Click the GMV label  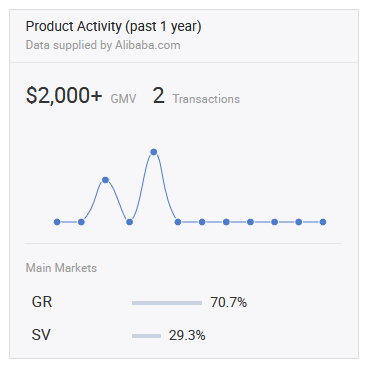pyautogui.click(x=123, y=99)
